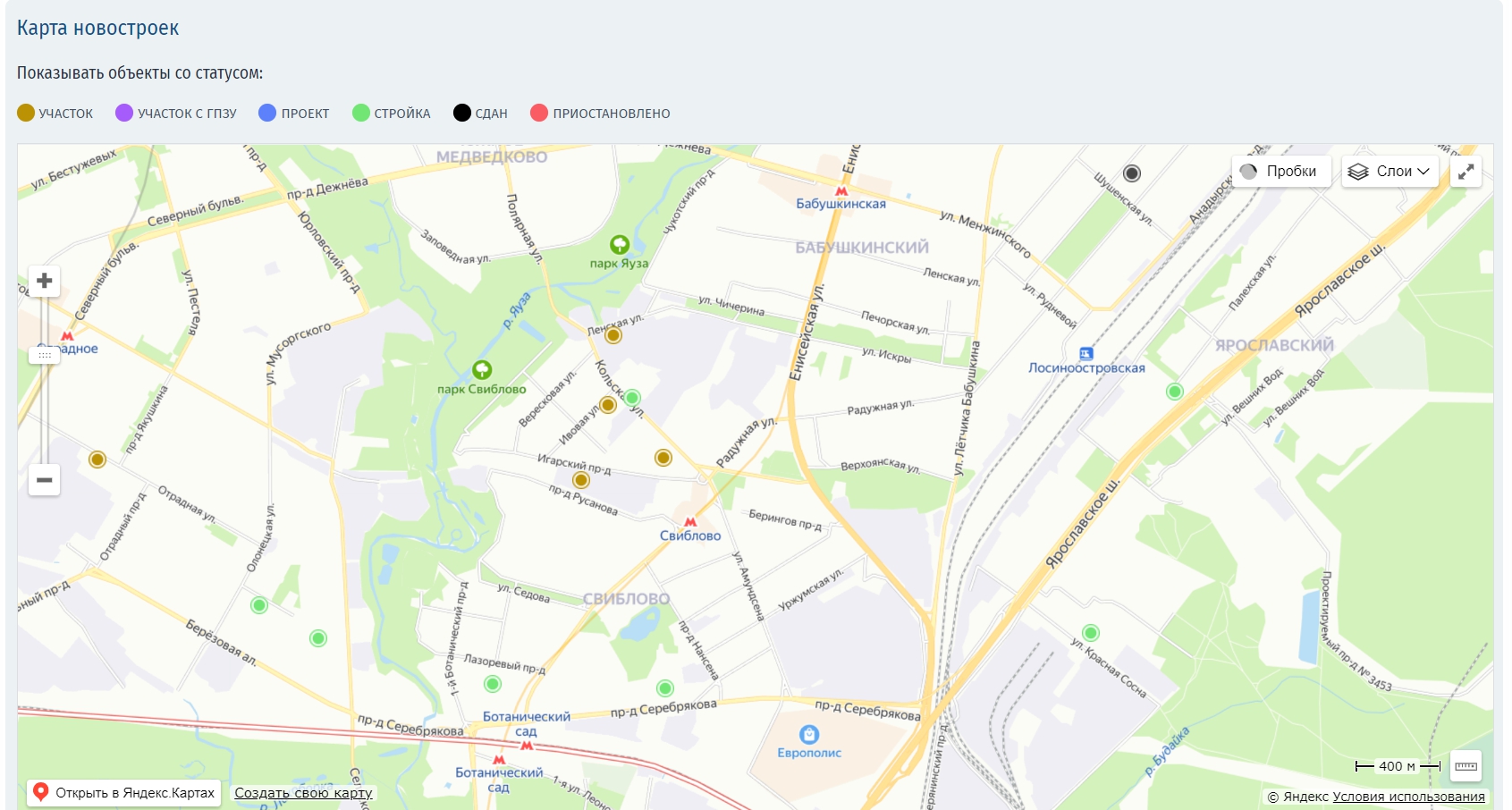The width and height of the screenshot is (1512, 810).
Task: Click the парк Свиблово park icon
Action: click(x=482, y=369)
